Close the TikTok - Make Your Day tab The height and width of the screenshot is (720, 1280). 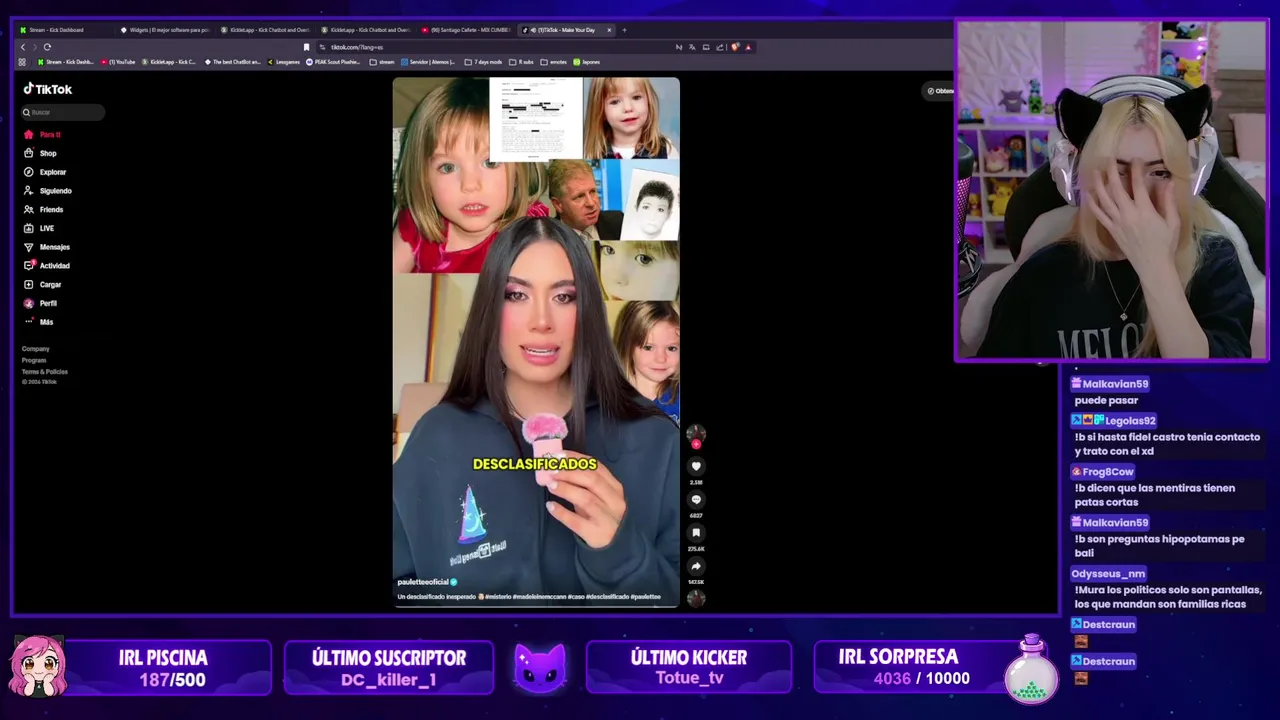pos(609,30)
